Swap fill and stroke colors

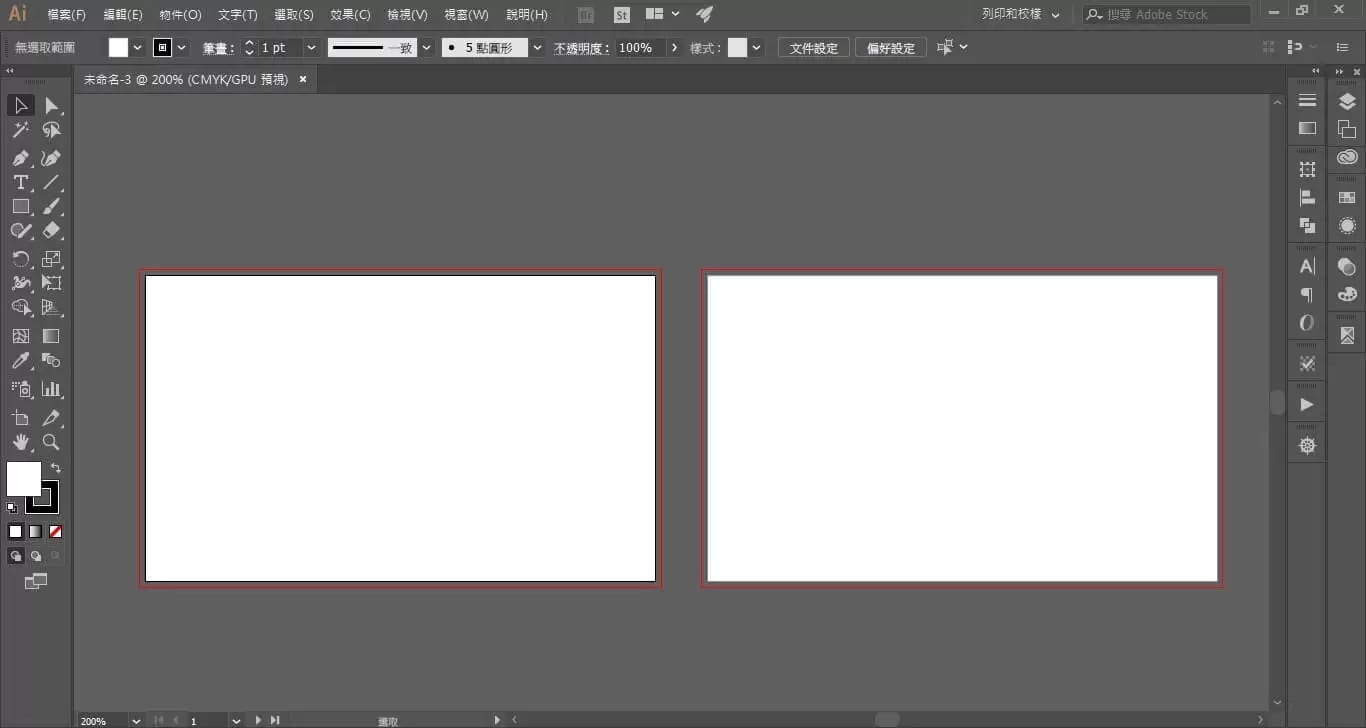point(55,468)
